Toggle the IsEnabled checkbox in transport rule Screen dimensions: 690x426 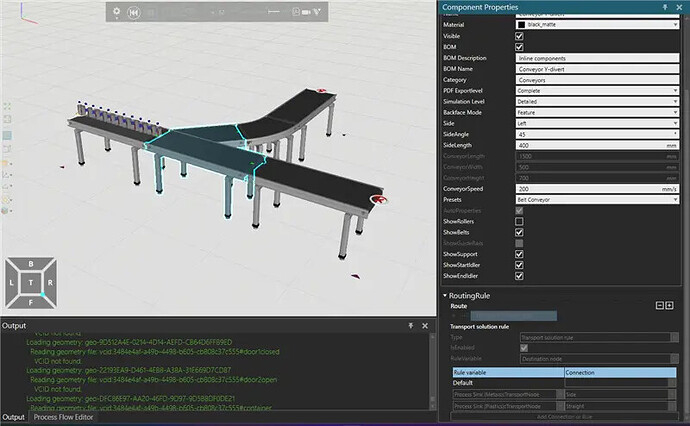(x=524, y=348)
